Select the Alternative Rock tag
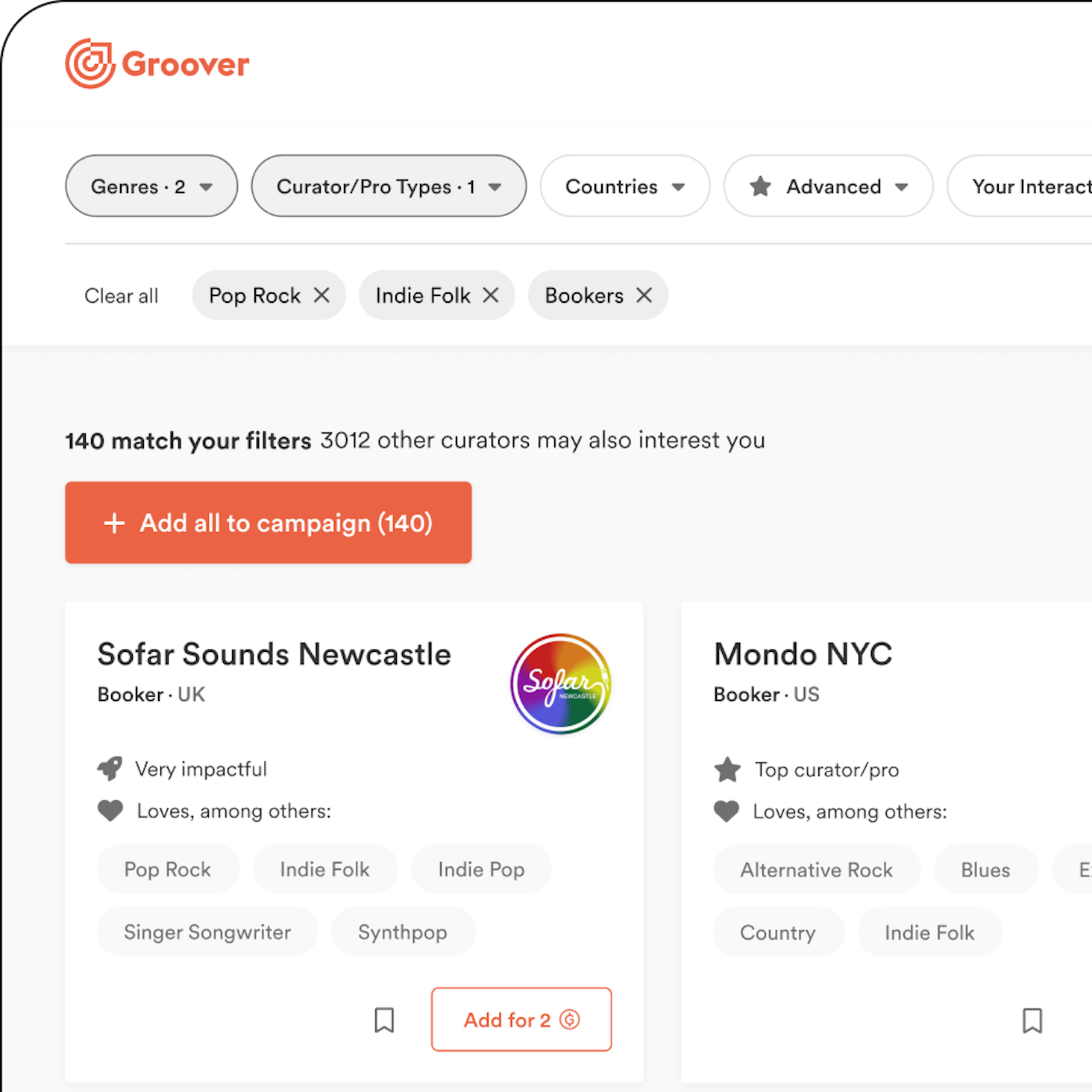 [x=817, y=870]
